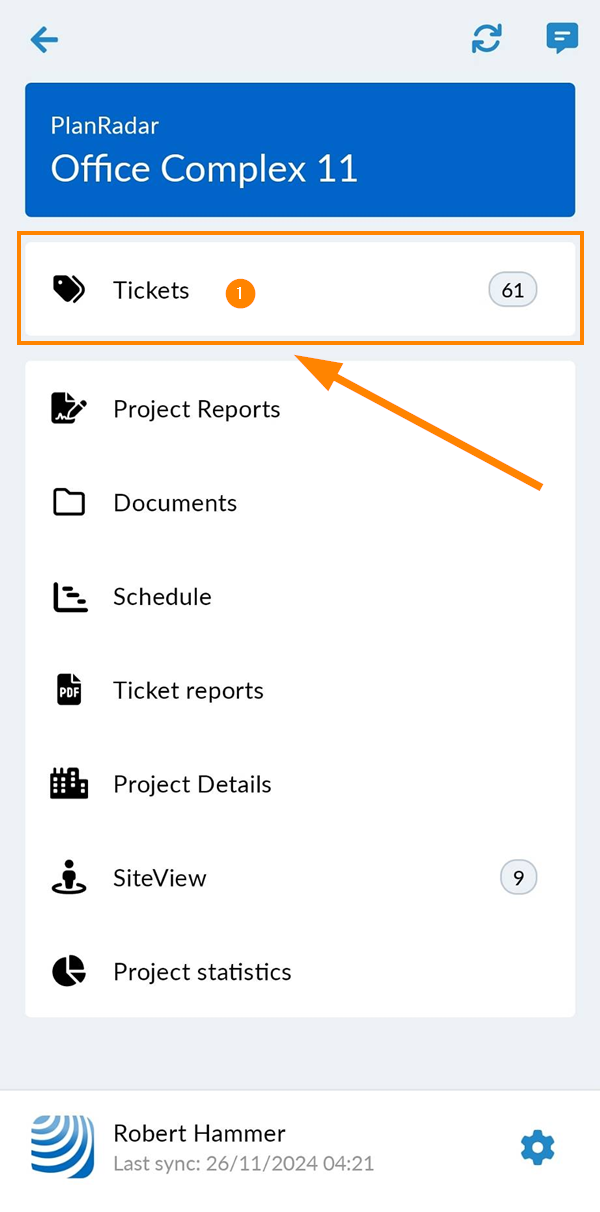Click the Tickets tag icon
Screen dimensions: 600x1212
[x=69, y=290]
